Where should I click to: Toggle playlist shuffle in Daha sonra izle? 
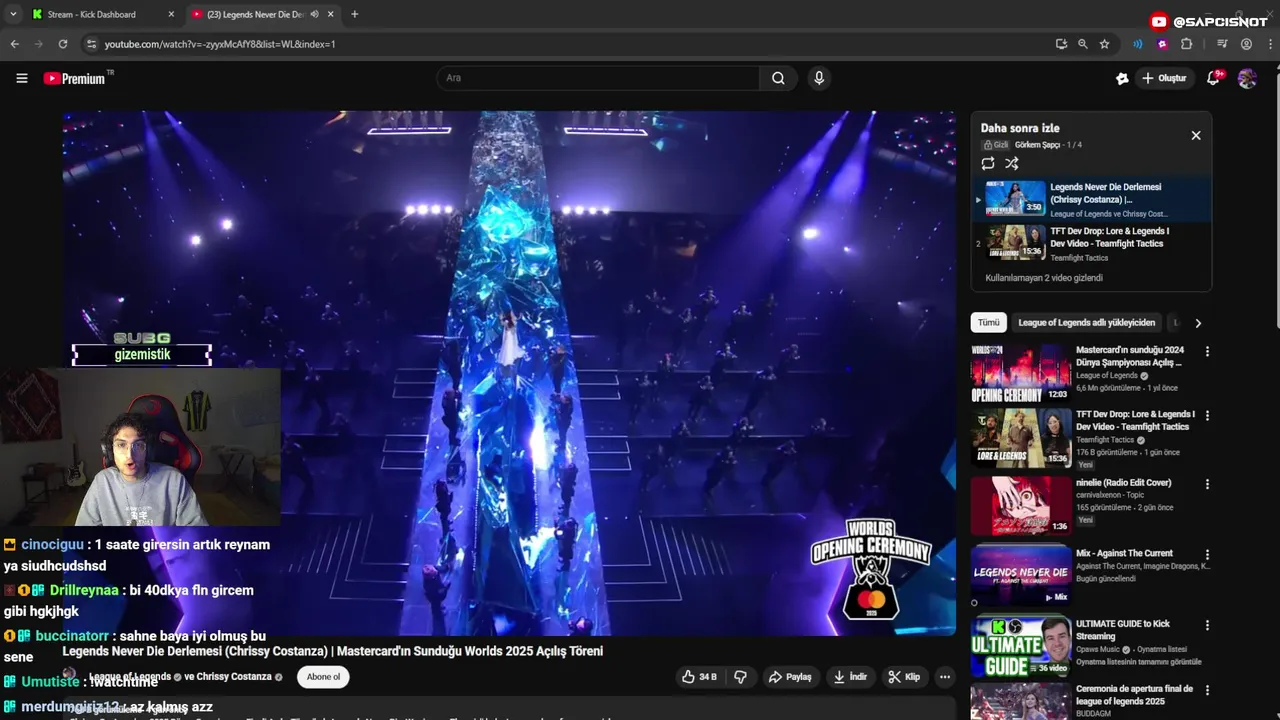1012,164
